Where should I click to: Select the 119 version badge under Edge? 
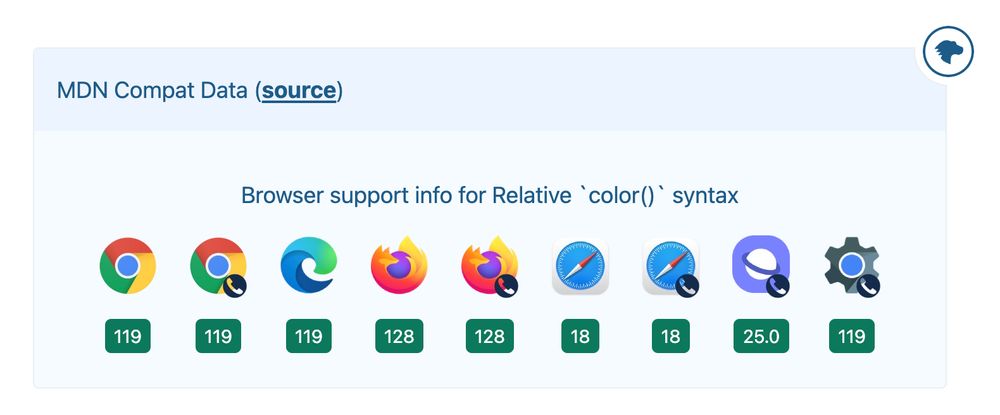pyautogui.click(x=309, y=336)
